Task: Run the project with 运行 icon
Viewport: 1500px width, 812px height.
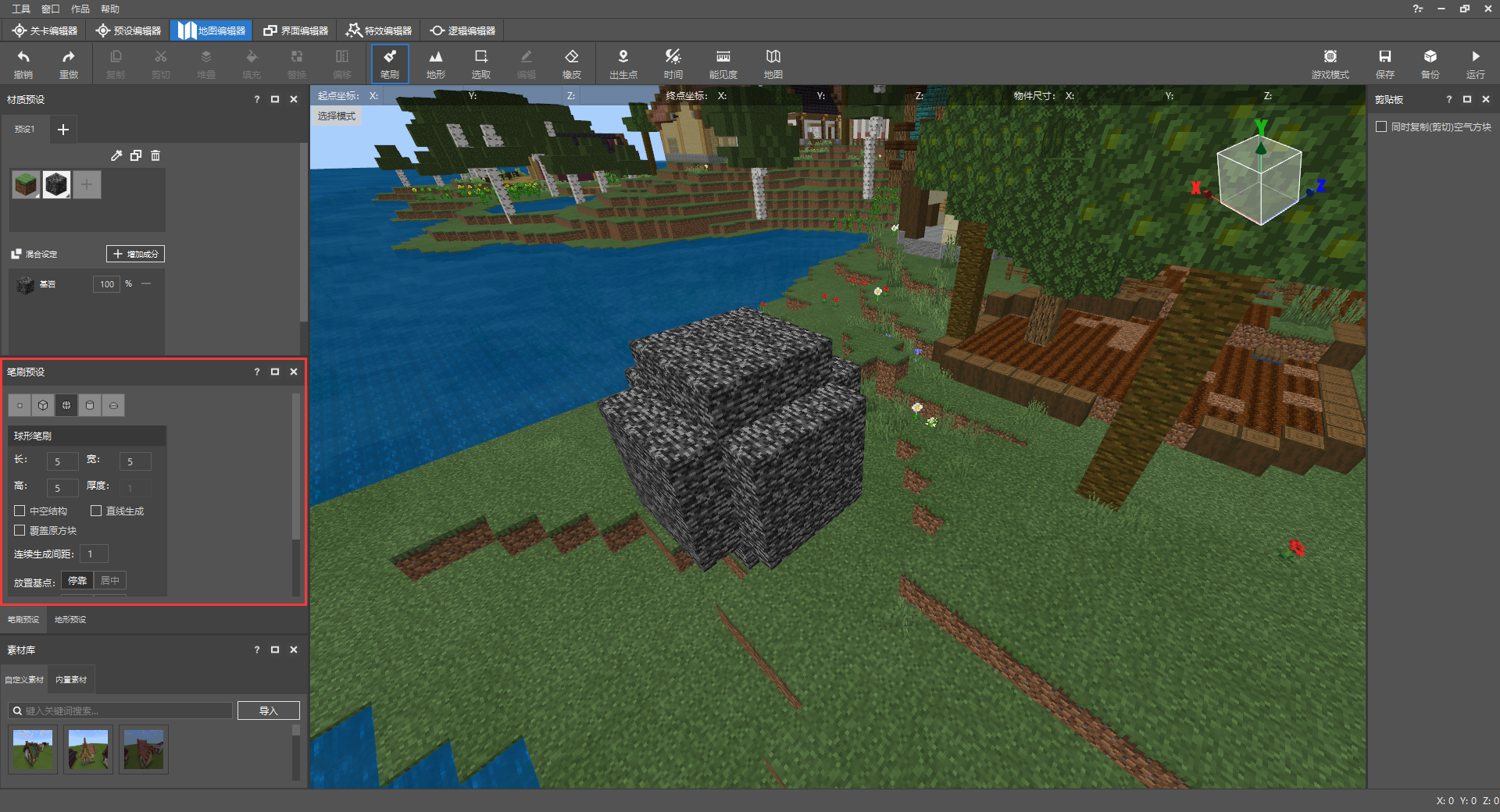Action: pyautogui.click(x=1475, y=63)
